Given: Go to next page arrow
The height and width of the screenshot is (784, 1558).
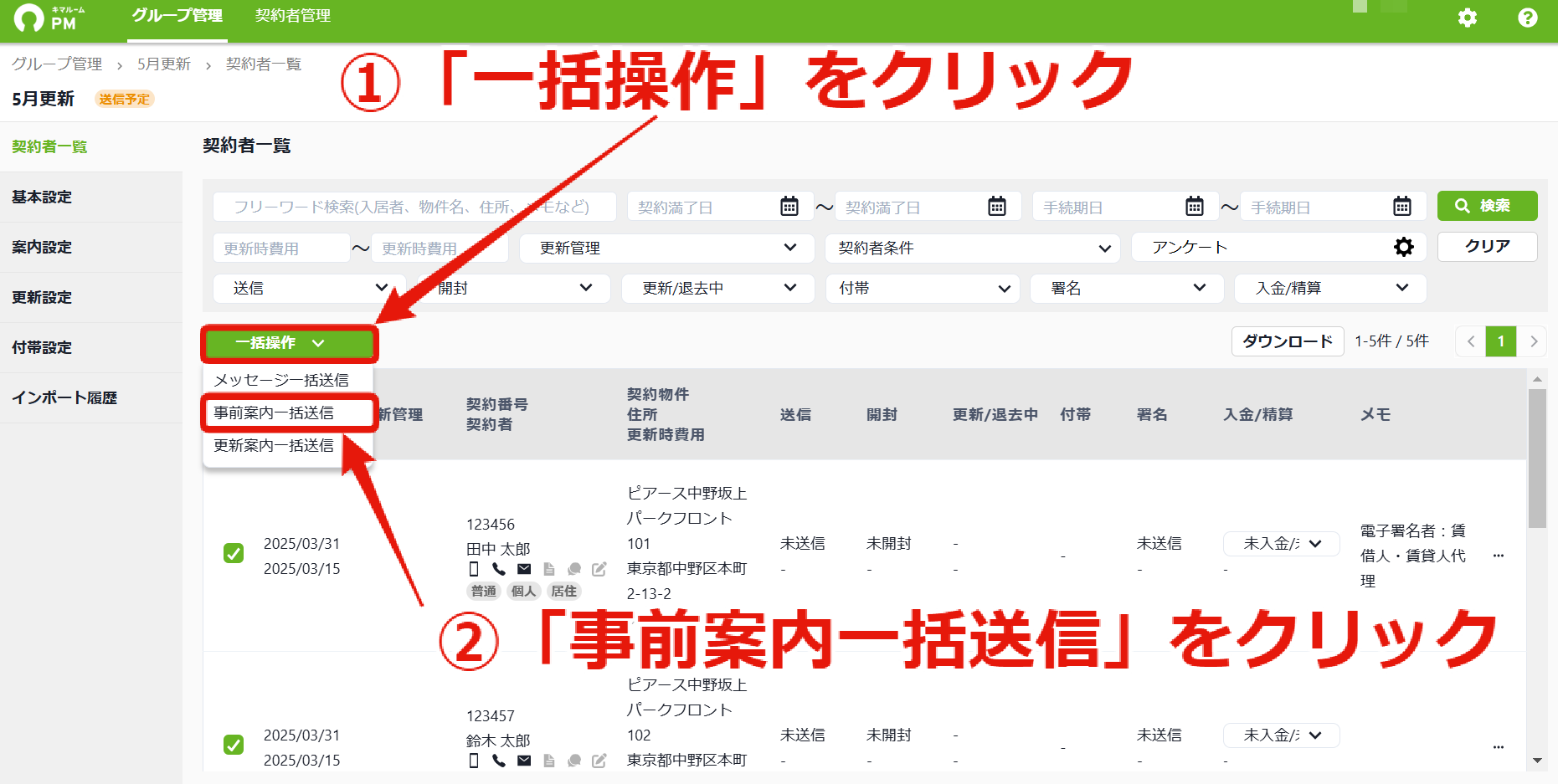Looking at the screenshot, I should pos(1533,341).
